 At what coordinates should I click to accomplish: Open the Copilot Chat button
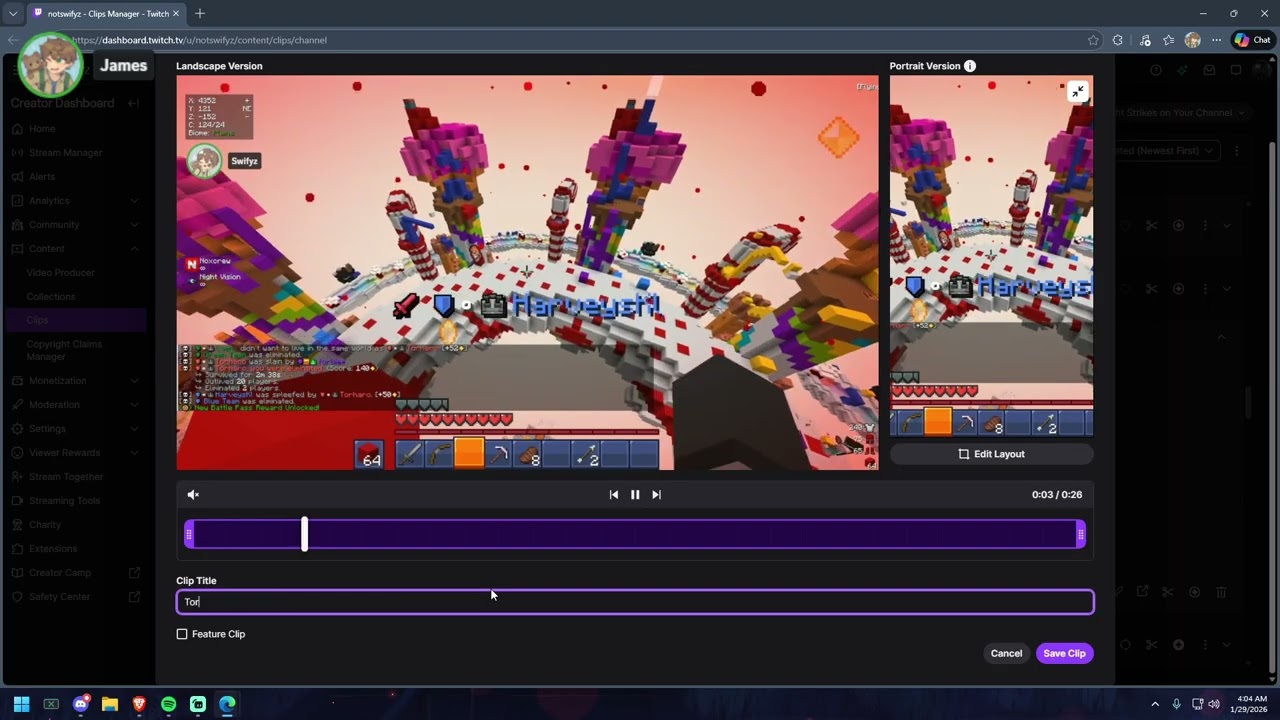click(1252, 40)
